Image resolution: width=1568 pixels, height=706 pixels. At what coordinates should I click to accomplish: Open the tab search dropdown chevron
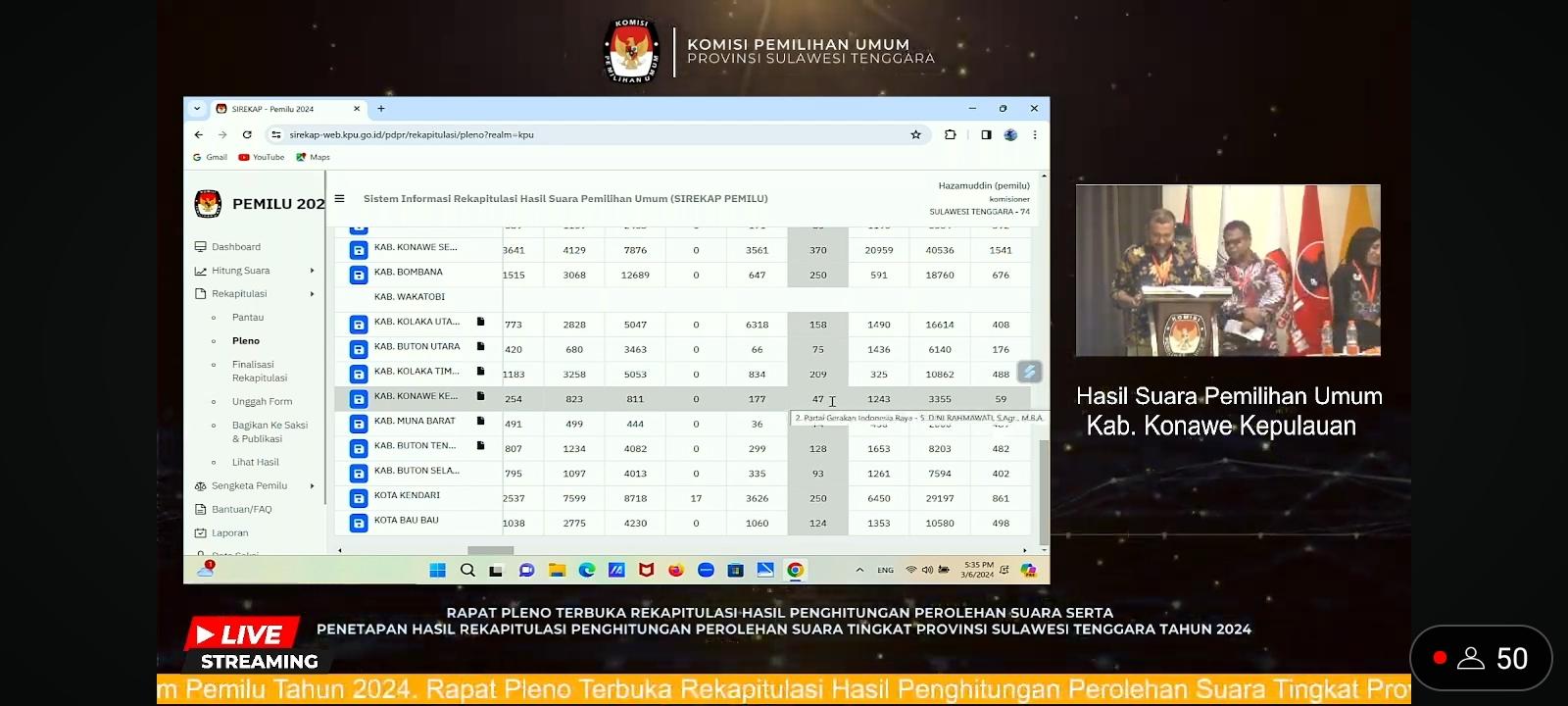[197, 109]
